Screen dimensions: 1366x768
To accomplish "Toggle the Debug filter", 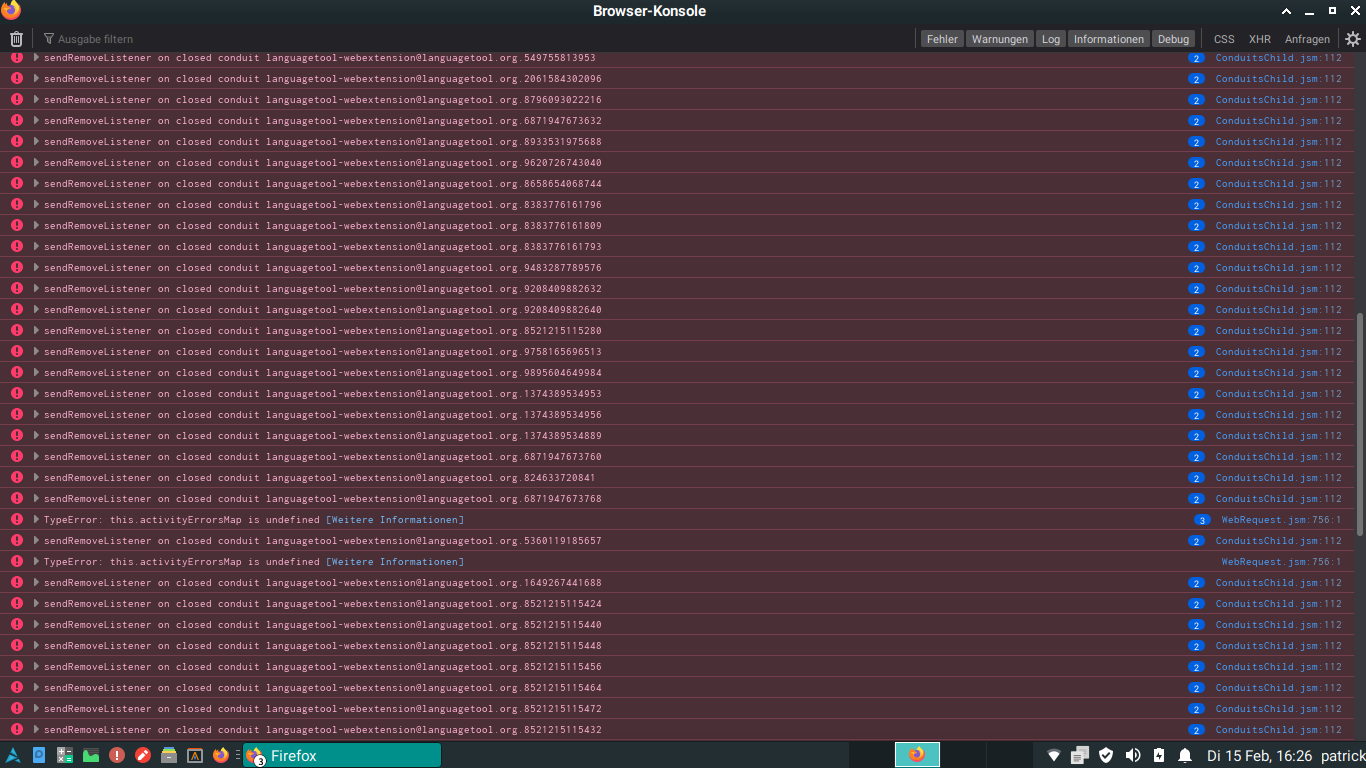I will (x=1174, y=39).
